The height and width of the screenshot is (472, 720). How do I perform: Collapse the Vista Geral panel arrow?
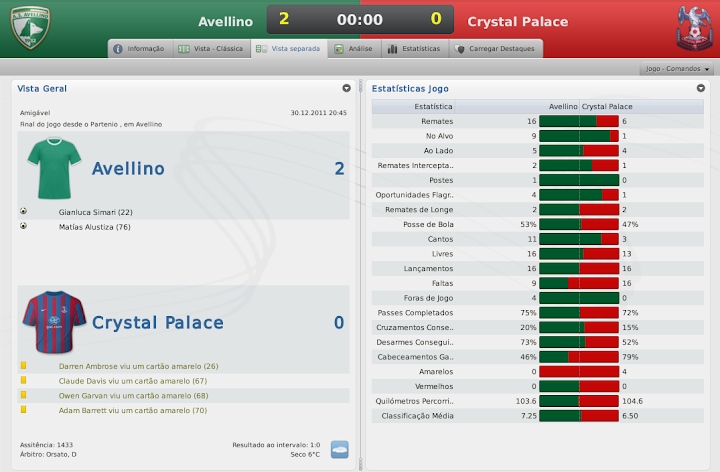pyautogui.click(x=346, y=88)
